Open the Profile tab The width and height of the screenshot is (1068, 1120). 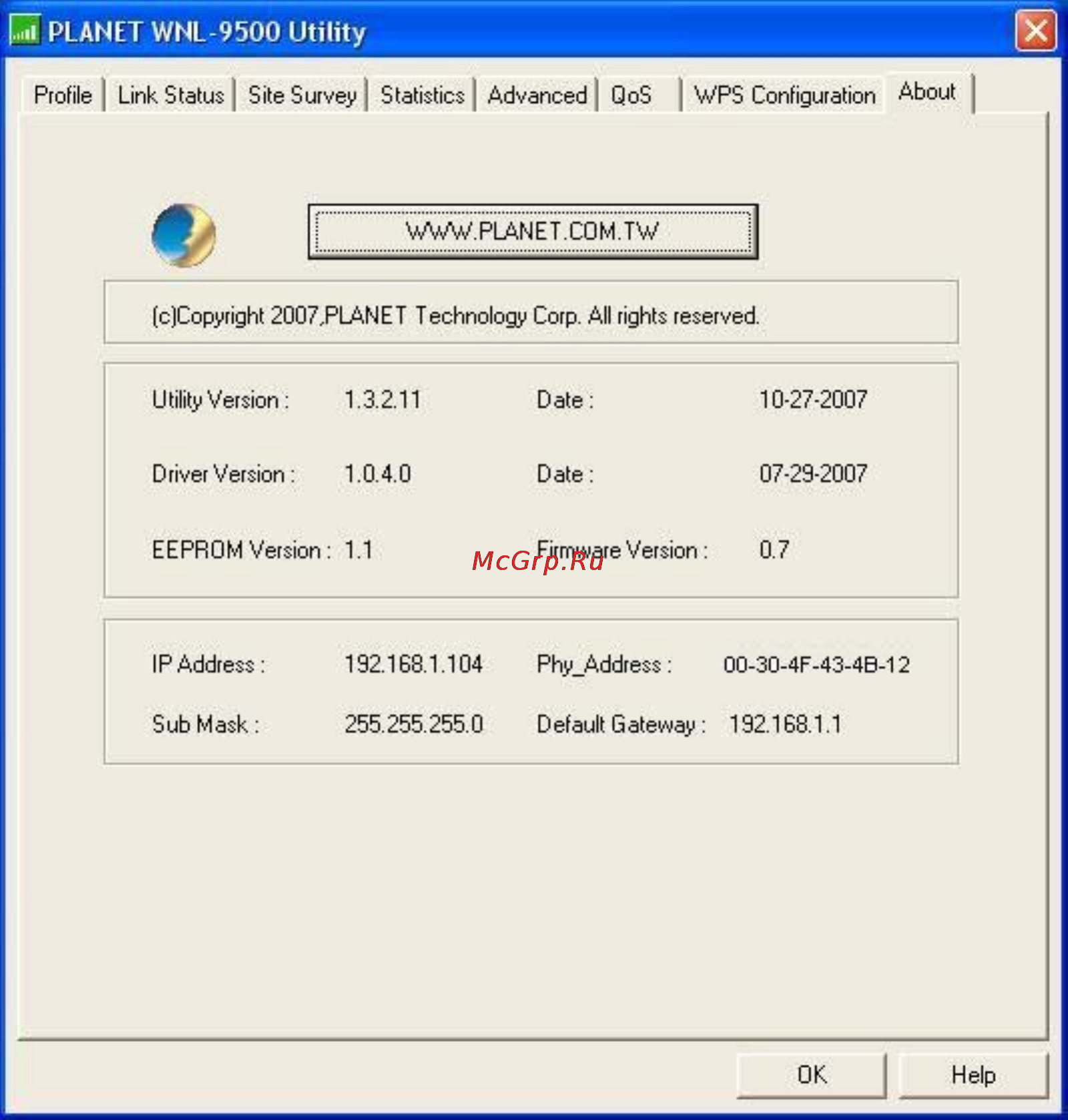click(x=63, y=95)
